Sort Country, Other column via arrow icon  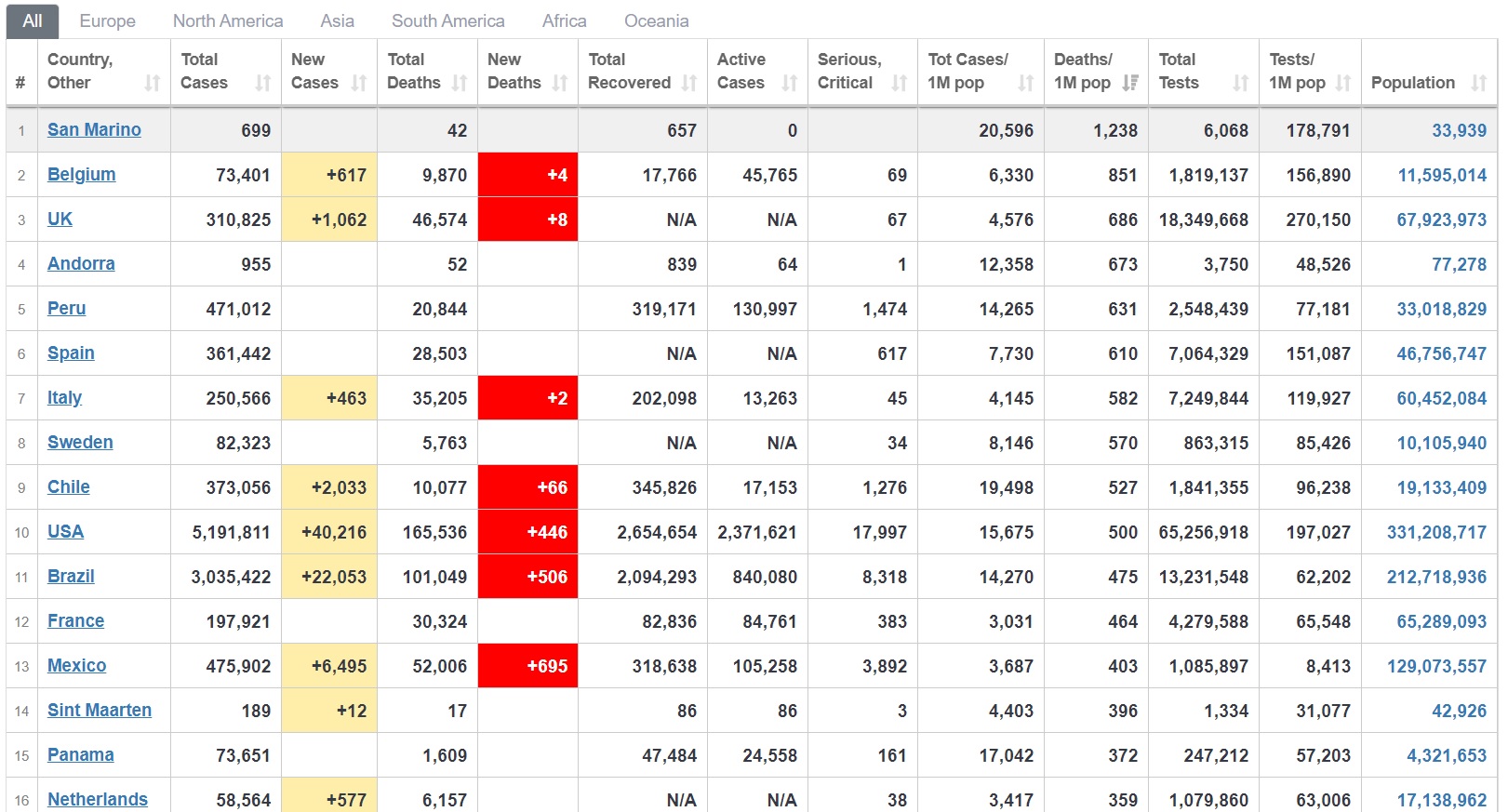(x=153, y=84)
